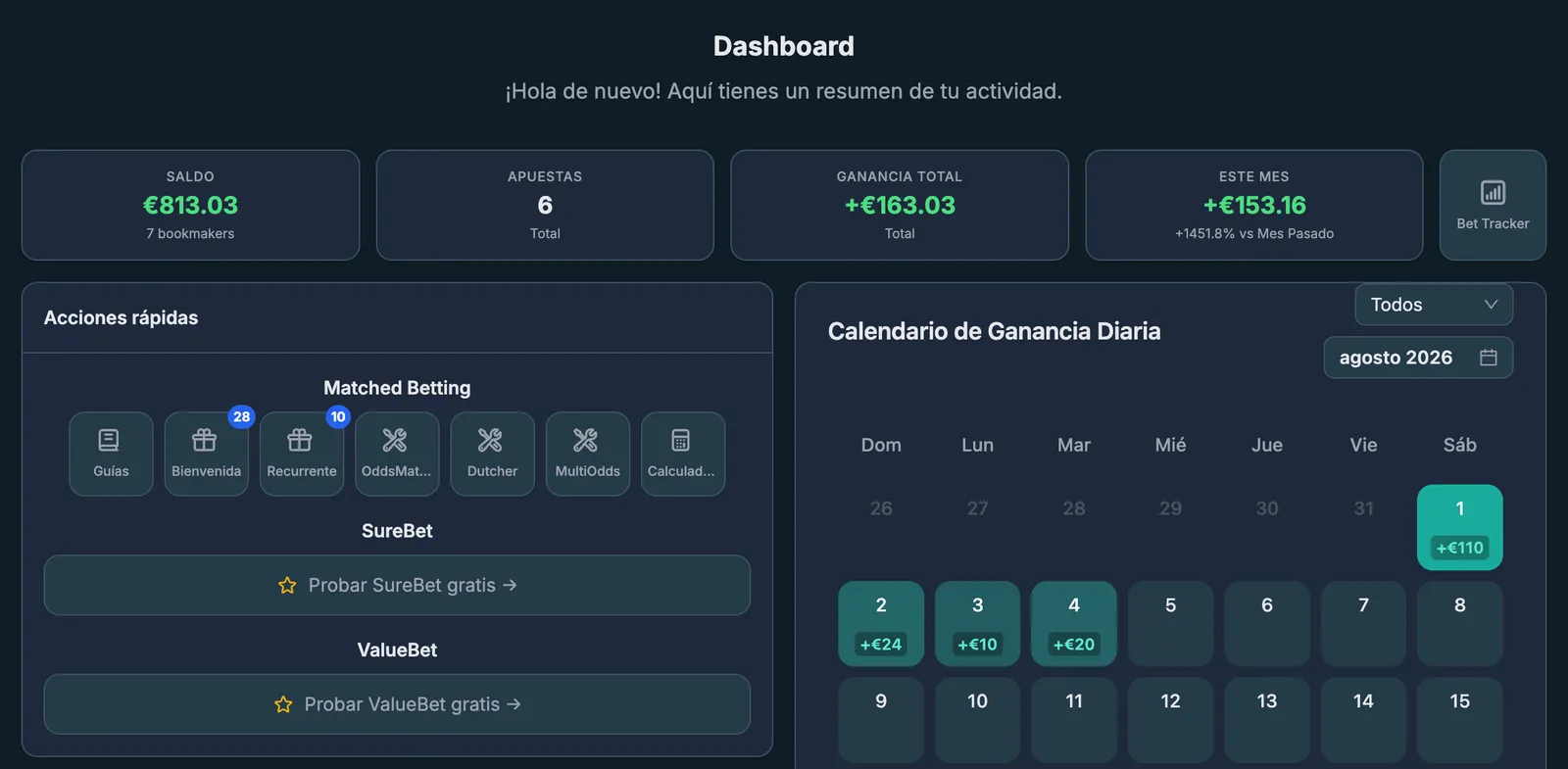Click the Acciones rápidas title

[x=121, y=317]
